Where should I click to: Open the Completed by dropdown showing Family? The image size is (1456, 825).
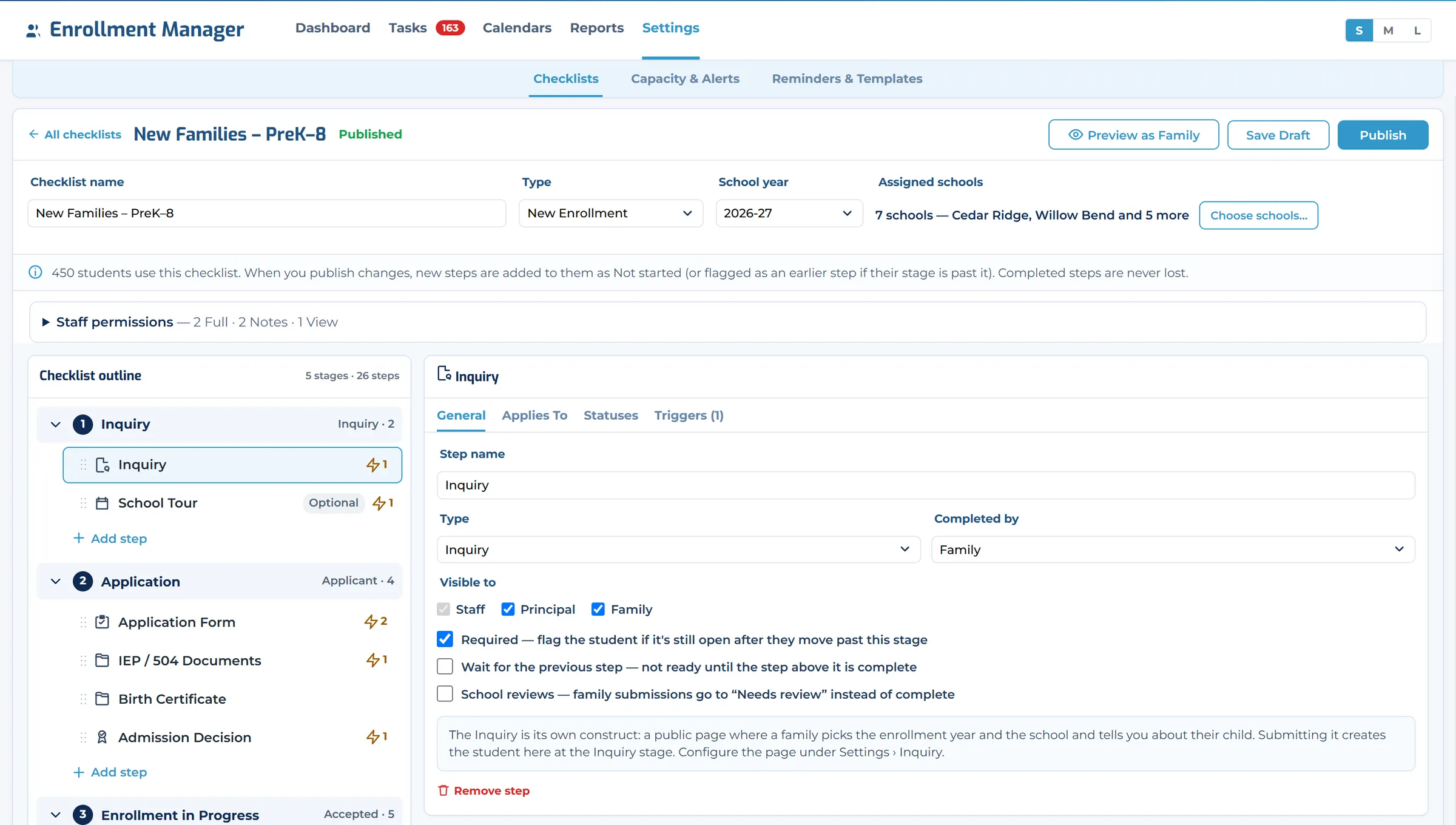click(1173, 550)
